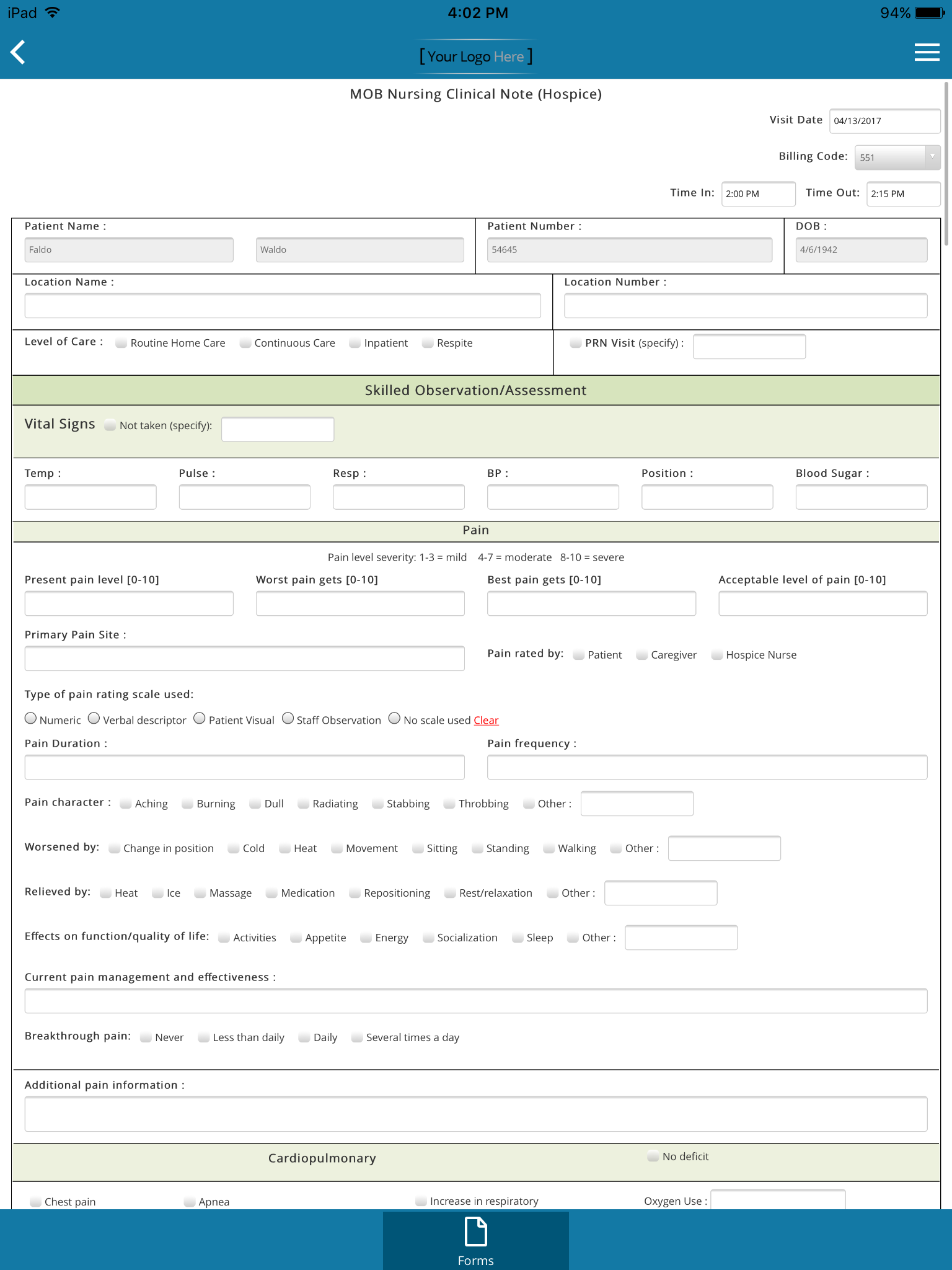Click the red Clear link

click(486, 721)
